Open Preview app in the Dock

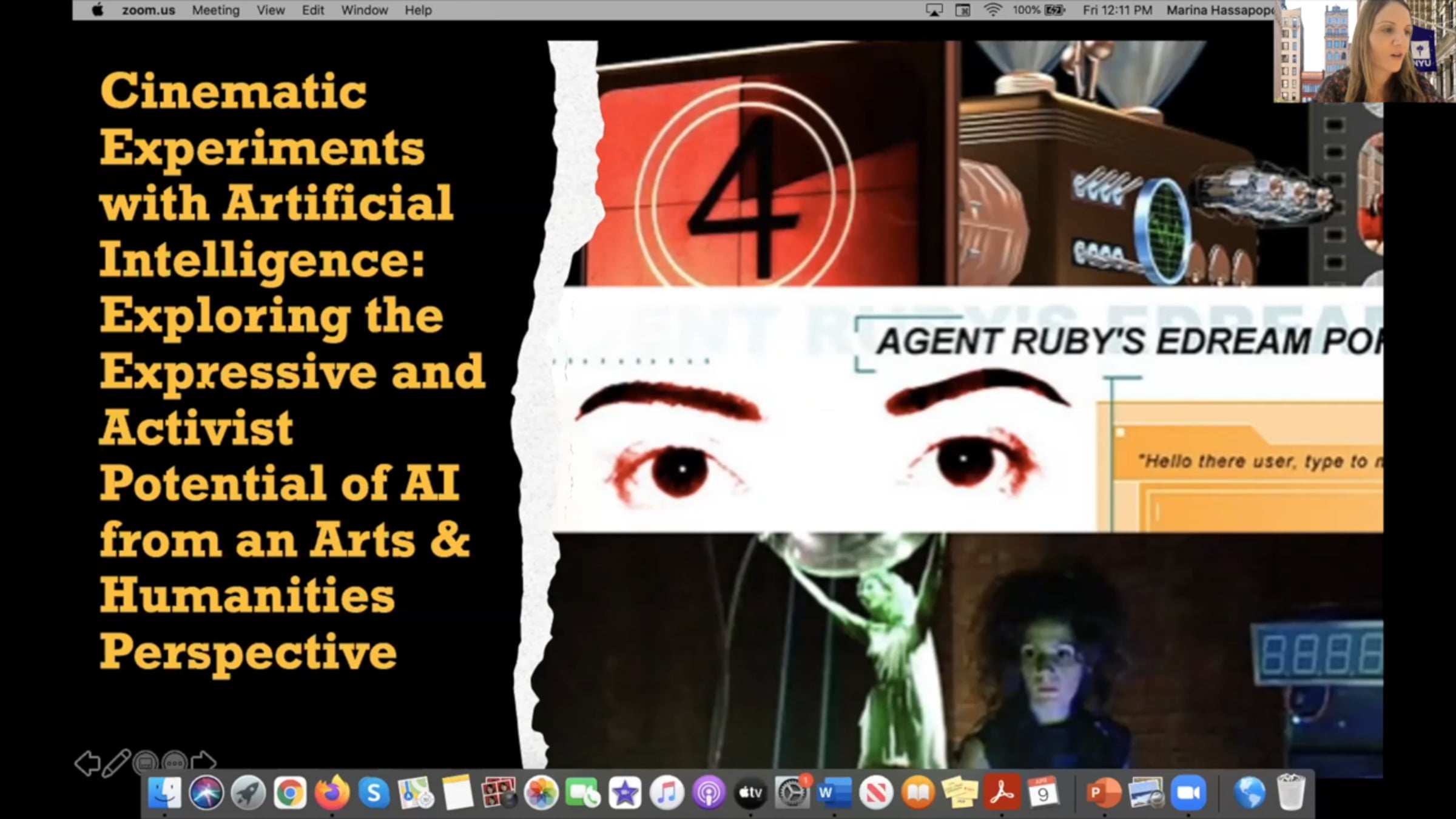(1146, 793)
